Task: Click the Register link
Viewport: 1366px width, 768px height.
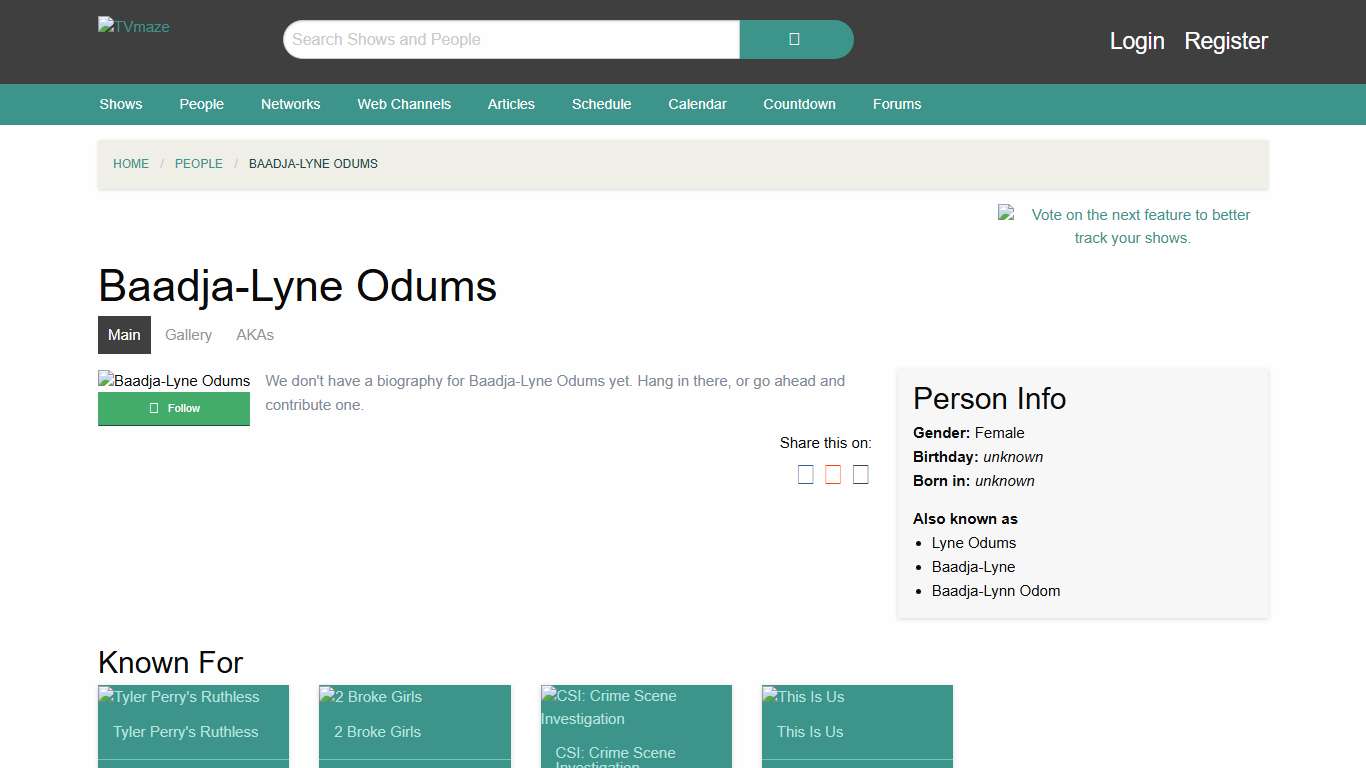Action: (x=1226, y=41)
